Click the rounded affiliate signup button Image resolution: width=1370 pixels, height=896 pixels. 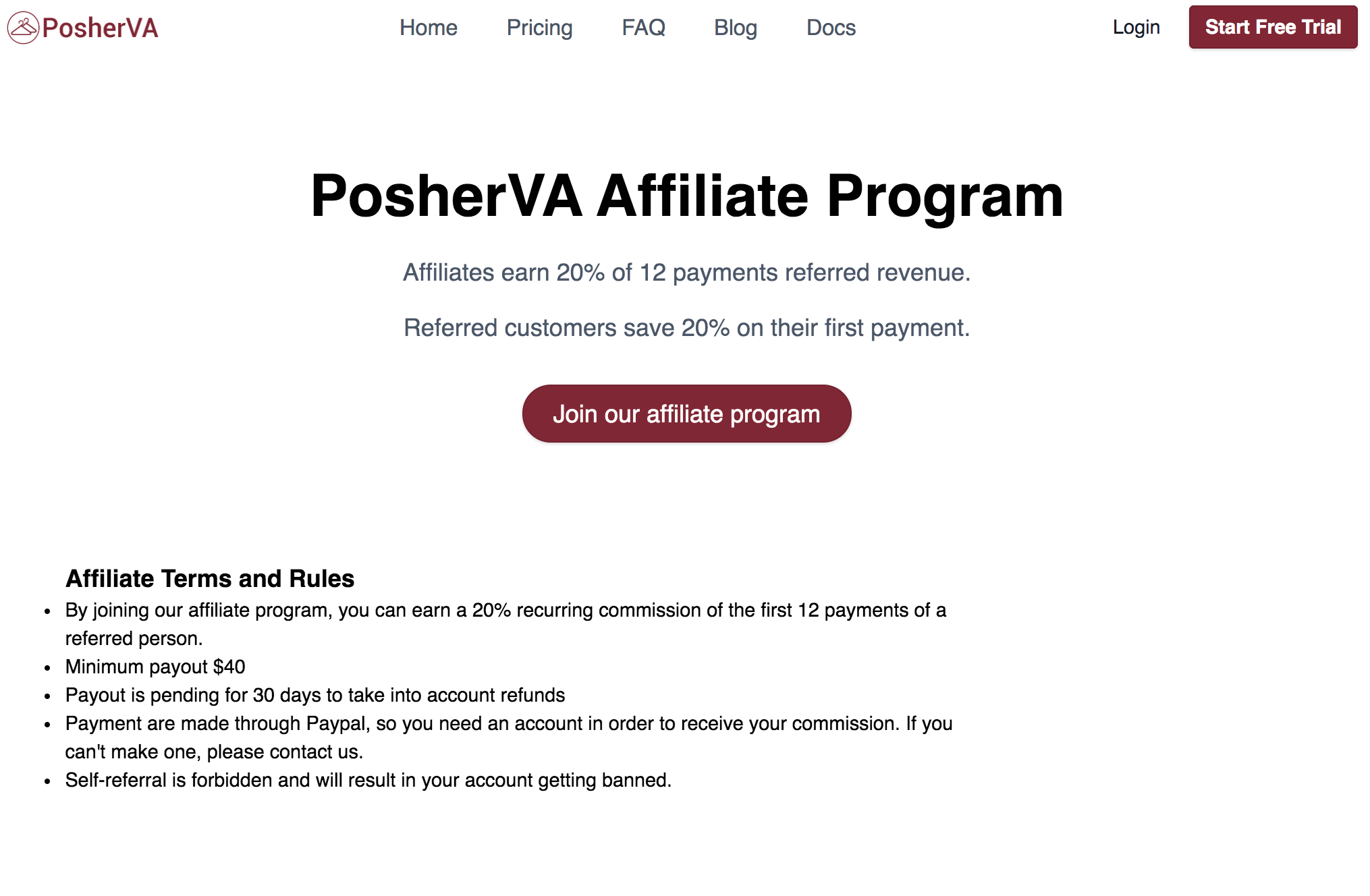pos(686,413)
